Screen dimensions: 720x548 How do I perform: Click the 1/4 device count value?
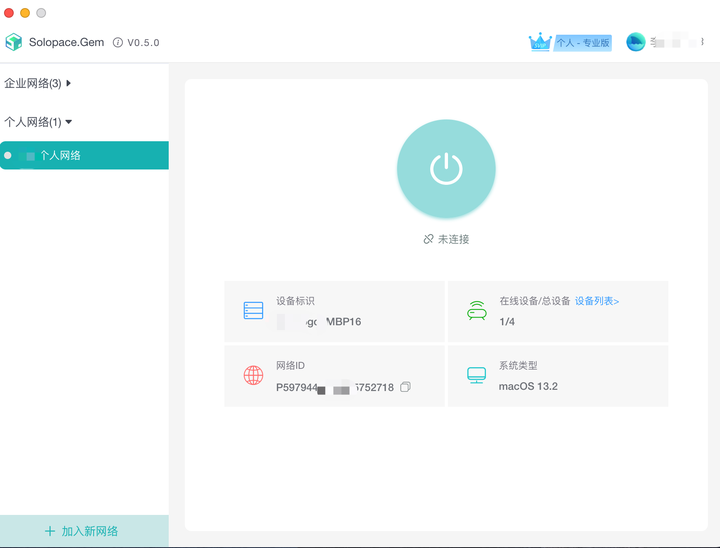coord(507,322)
